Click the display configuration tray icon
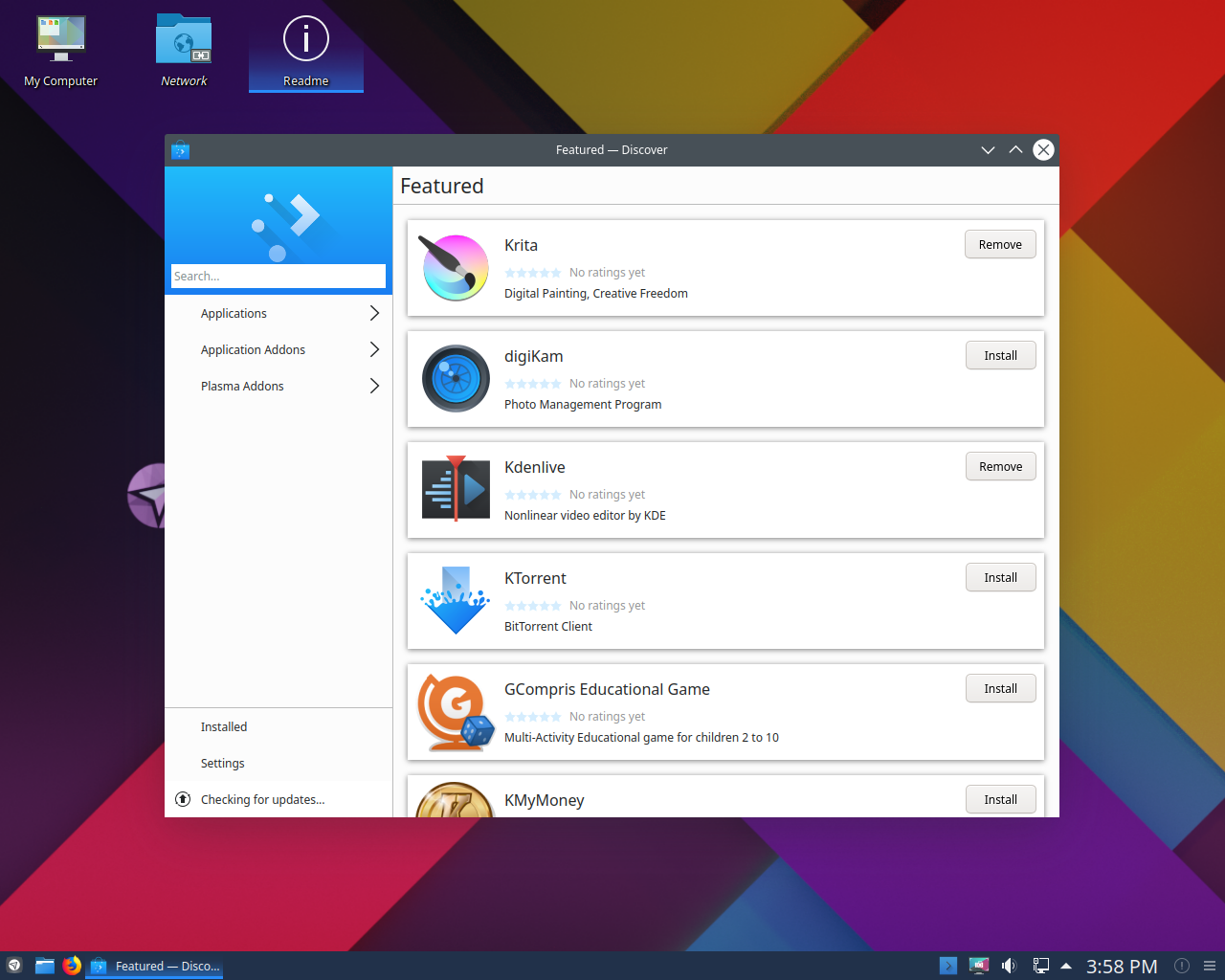This screenshot has height=980, width=1225. (x=978, y=966)
